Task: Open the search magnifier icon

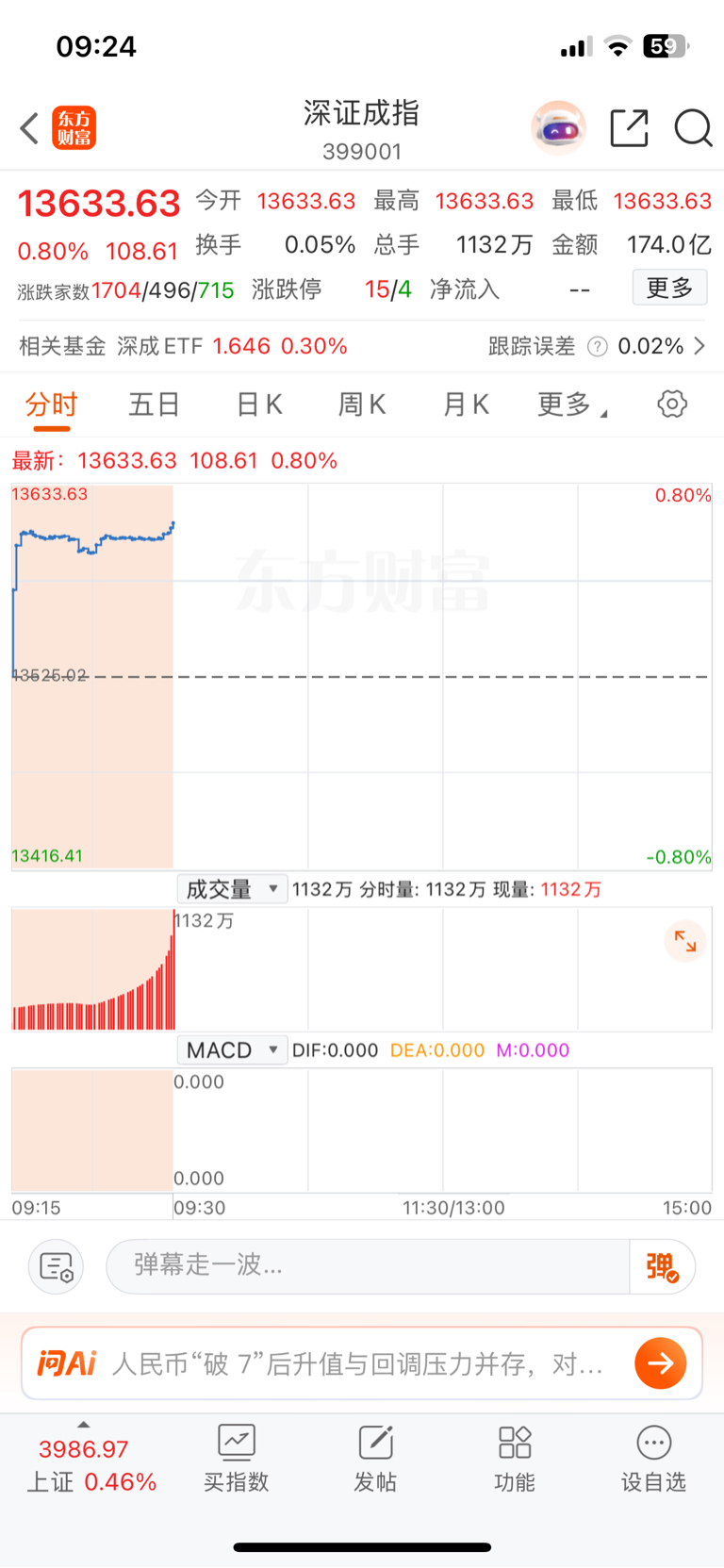Action: [x=693, y=128]
